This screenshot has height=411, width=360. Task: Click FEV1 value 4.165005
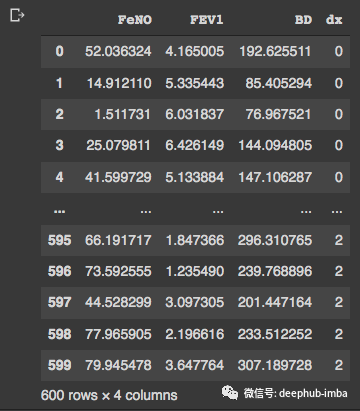click(194, 51)
